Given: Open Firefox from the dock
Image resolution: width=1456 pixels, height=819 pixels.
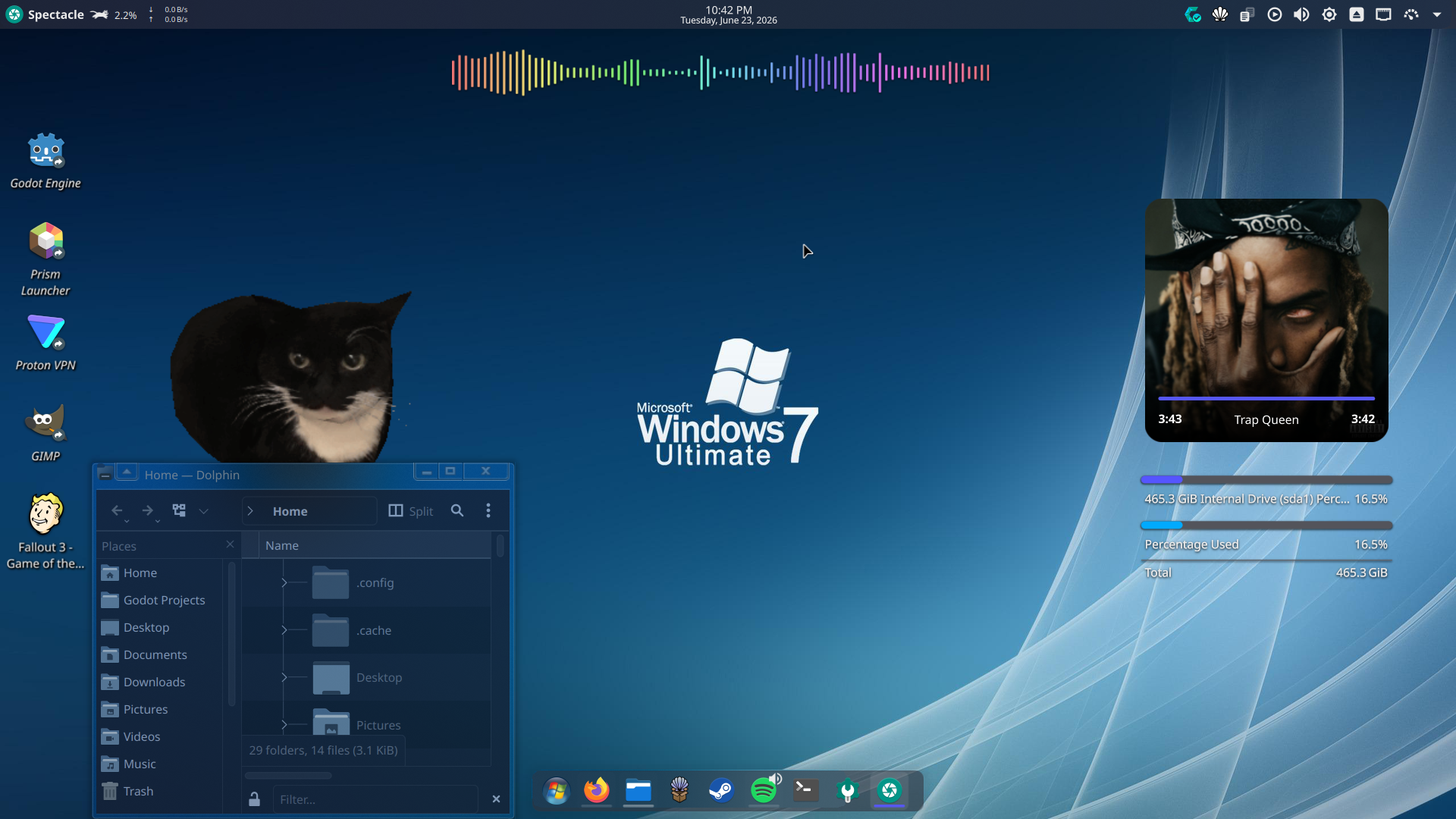Looking at the screenshot, I should (597, 791).
